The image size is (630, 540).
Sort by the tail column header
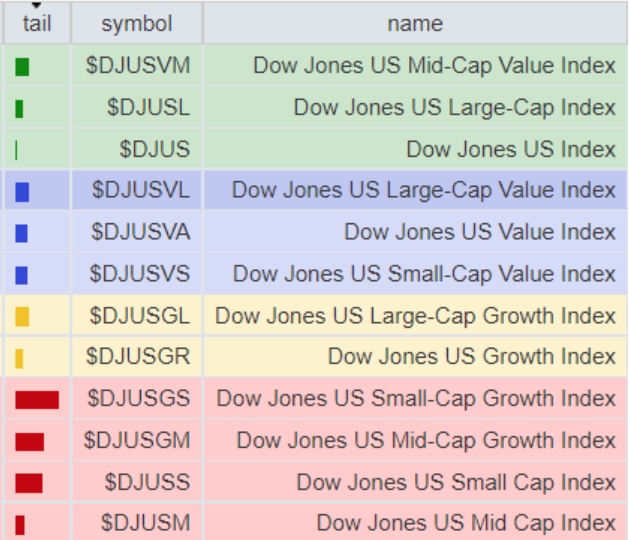36,23
